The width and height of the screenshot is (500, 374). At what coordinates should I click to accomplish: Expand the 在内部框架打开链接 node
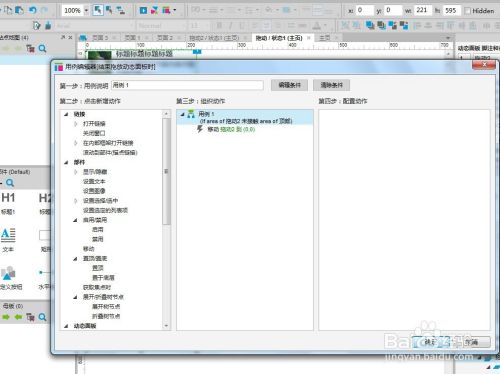click(76, 143)
